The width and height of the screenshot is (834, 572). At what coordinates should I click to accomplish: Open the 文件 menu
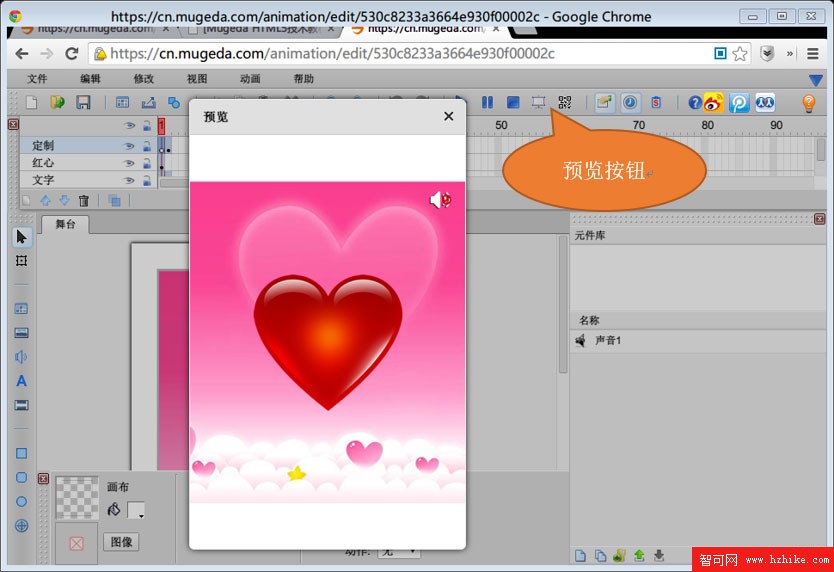pos(37,79)
